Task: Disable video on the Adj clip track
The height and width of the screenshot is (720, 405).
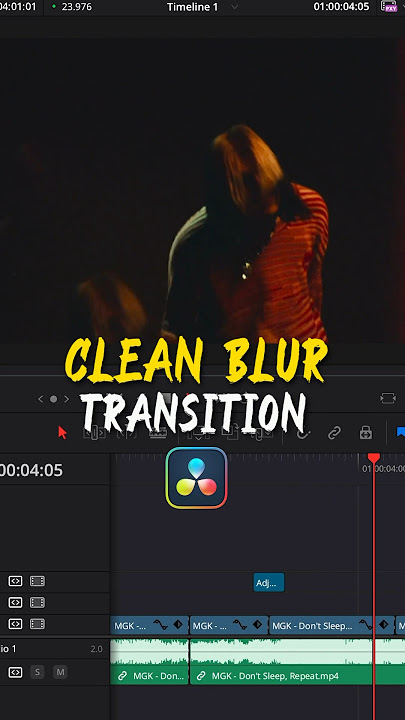Action: pyautogui.click(x=38, y=581)
